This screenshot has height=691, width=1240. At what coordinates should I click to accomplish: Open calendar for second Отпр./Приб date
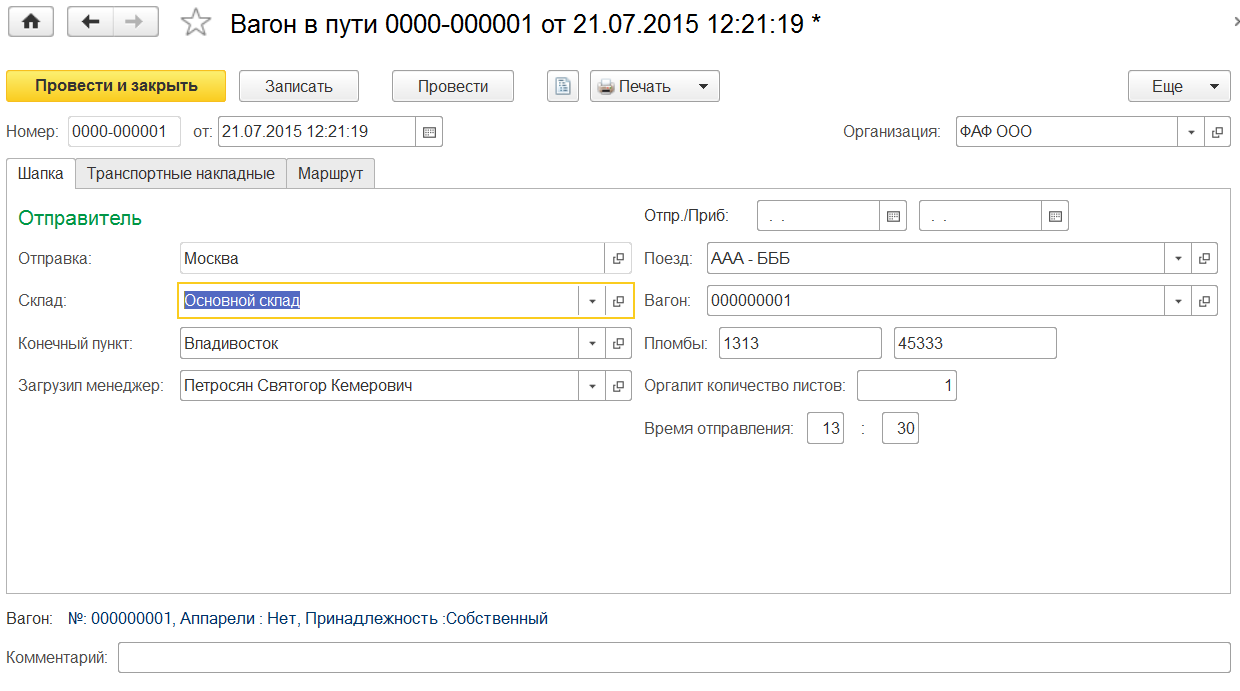pos(1055,216)
